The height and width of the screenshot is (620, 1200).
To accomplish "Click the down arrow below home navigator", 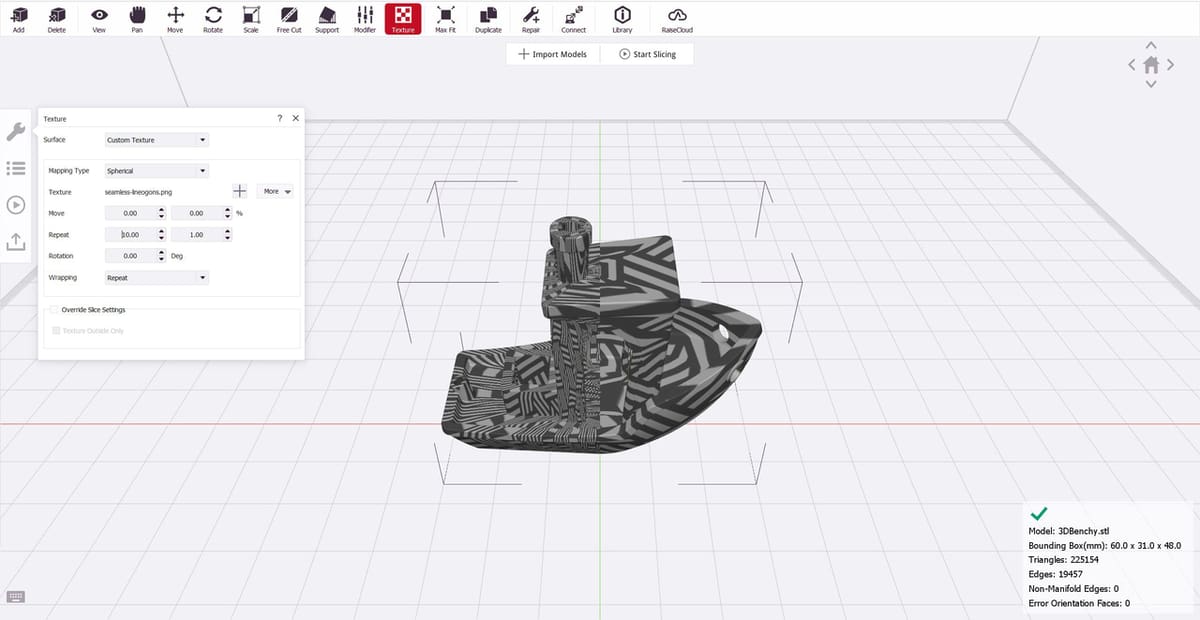I will (1151, 84).
